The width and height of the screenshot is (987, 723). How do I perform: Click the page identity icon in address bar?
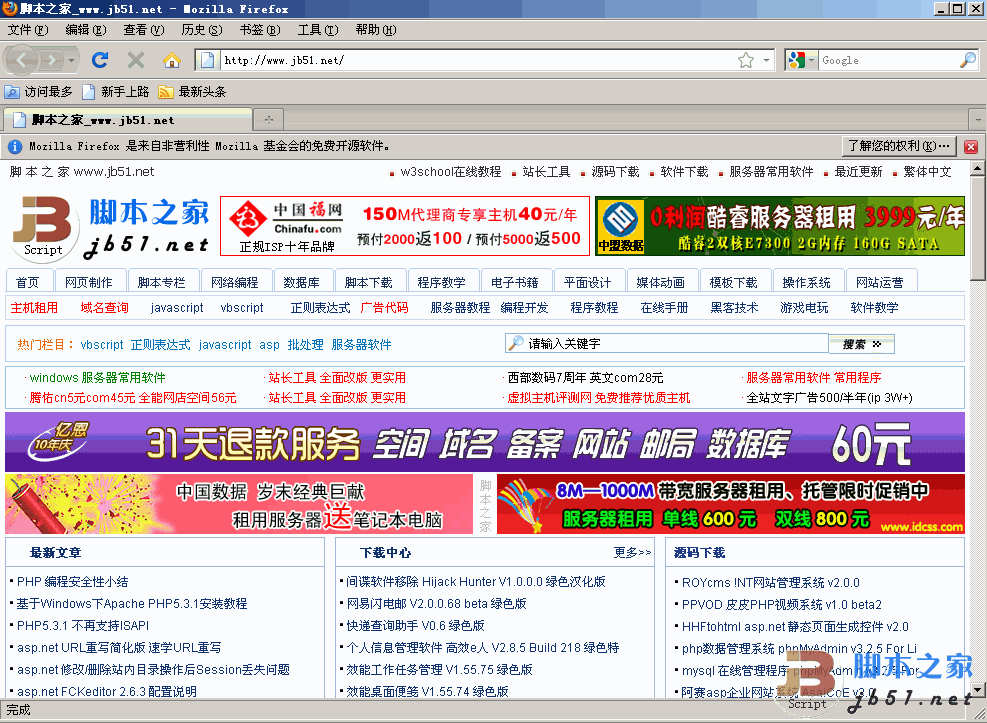pos(206,60)
